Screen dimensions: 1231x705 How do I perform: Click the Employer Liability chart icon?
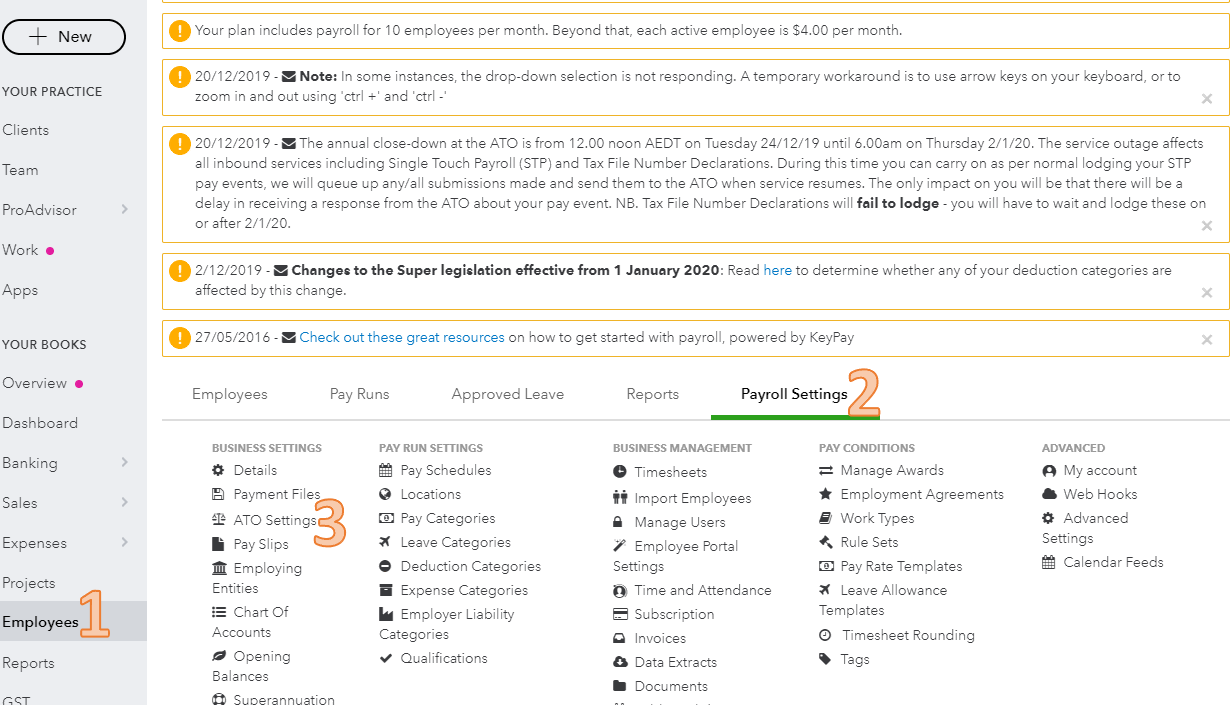[x=386, y=614]
